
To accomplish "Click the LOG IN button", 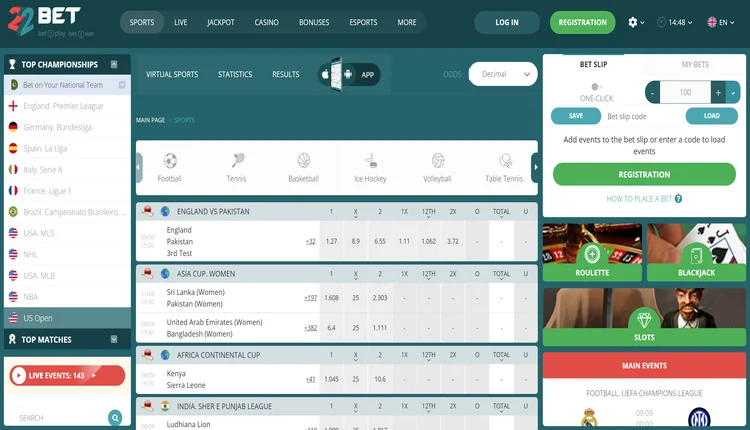I will click(507, 22).
